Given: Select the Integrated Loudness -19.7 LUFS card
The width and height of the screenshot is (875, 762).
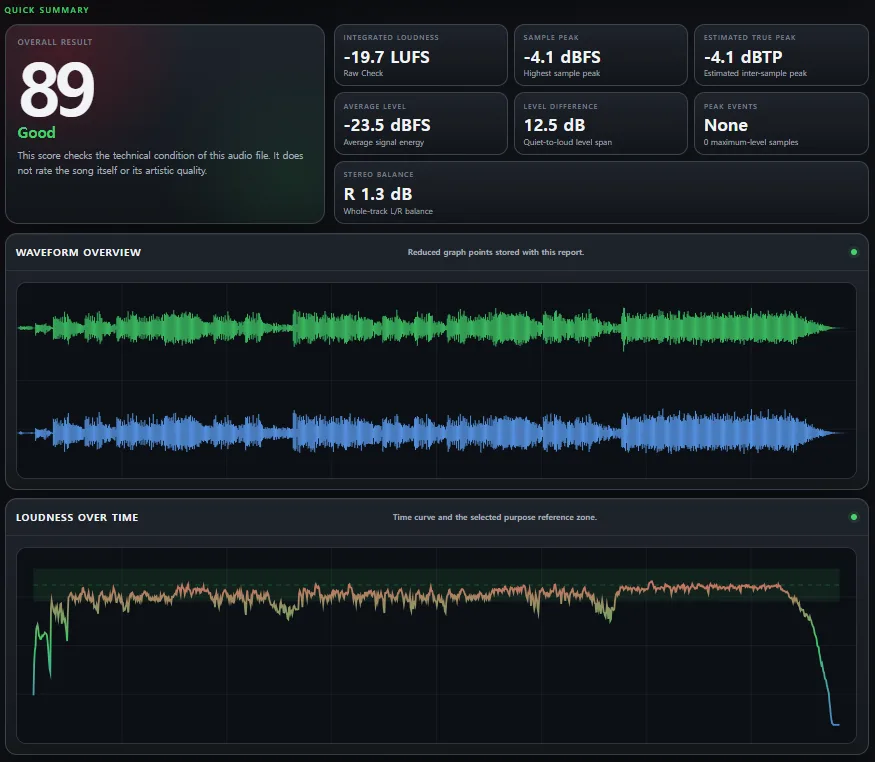Looking at the screenshot, I should tap(421, 55).
